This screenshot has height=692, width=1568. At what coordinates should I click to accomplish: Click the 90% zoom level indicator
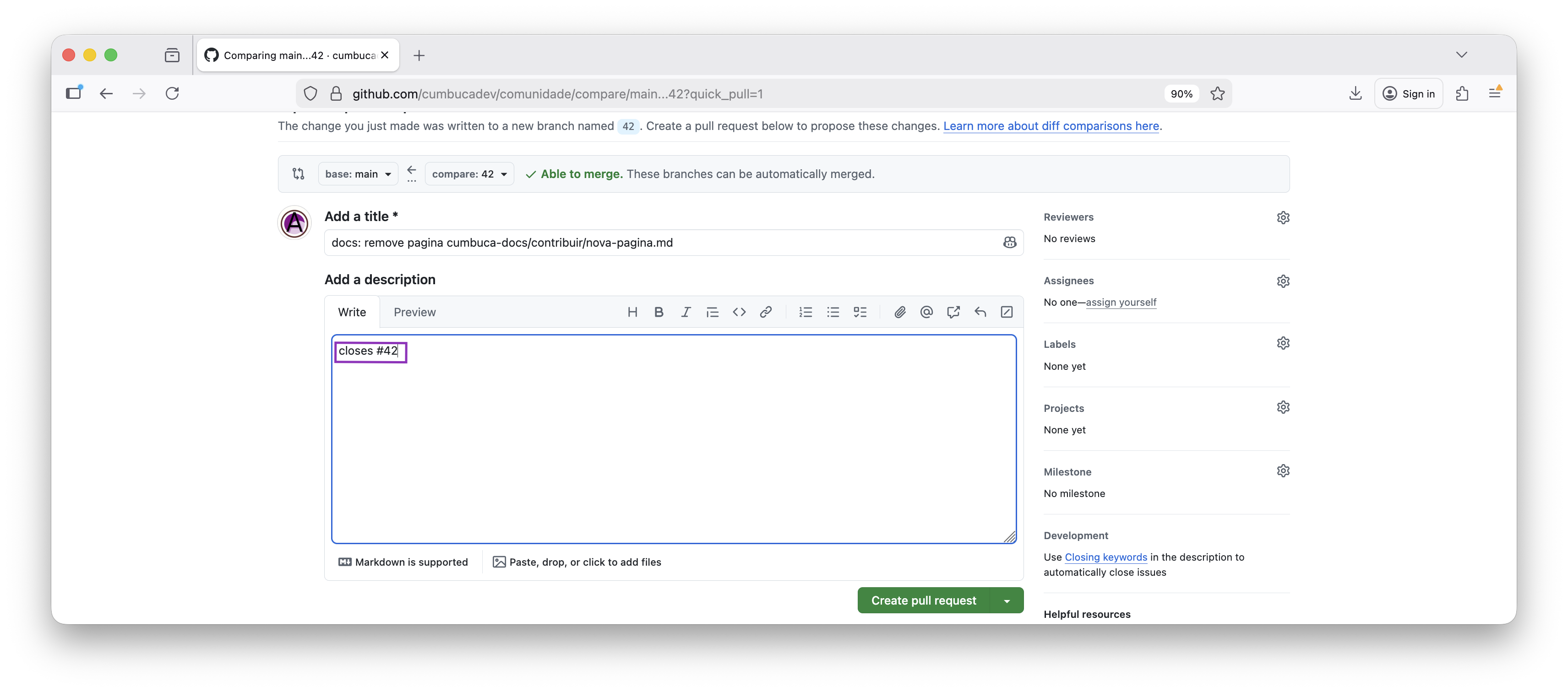(x=1181, y=94)
